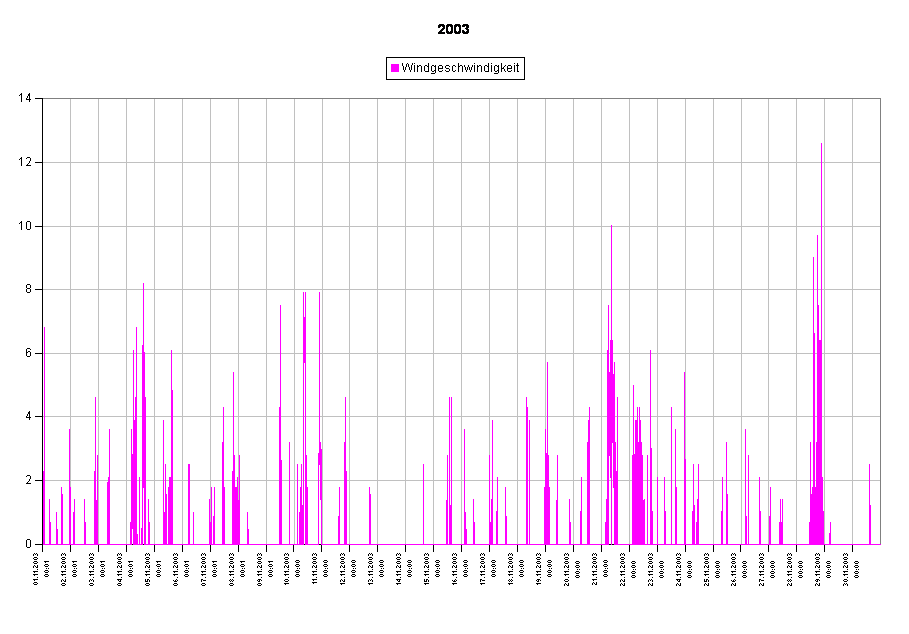Click the magenta Windgeschwindigkeit legend swatch

click(x=395, y=68)
